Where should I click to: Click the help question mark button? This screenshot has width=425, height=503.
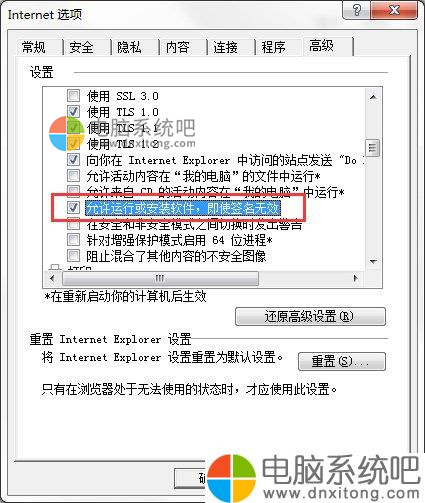coord(356,10)
